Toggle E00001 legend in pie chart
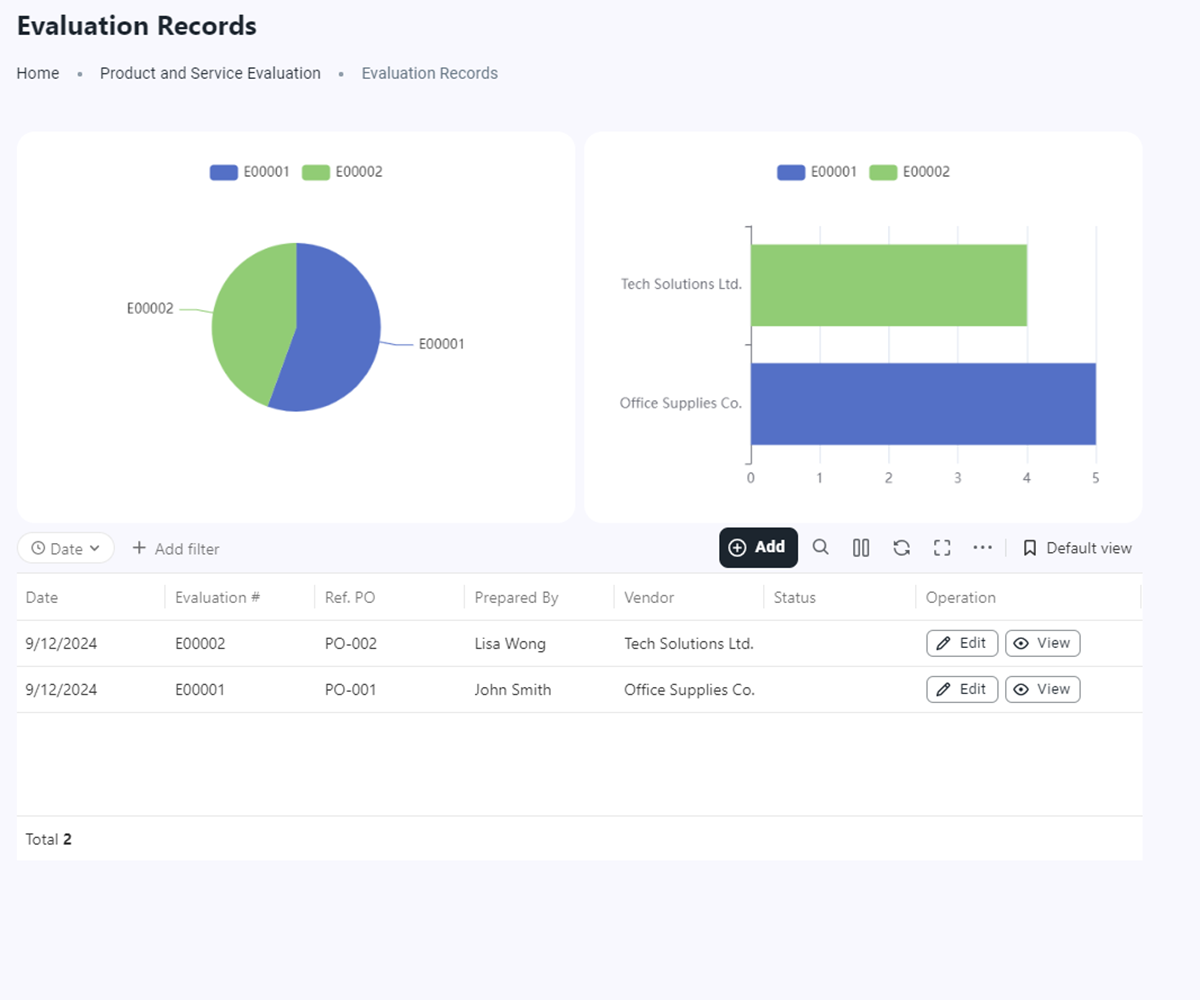The height and width of the screenshot is (1000, 1200). (250, 172)
